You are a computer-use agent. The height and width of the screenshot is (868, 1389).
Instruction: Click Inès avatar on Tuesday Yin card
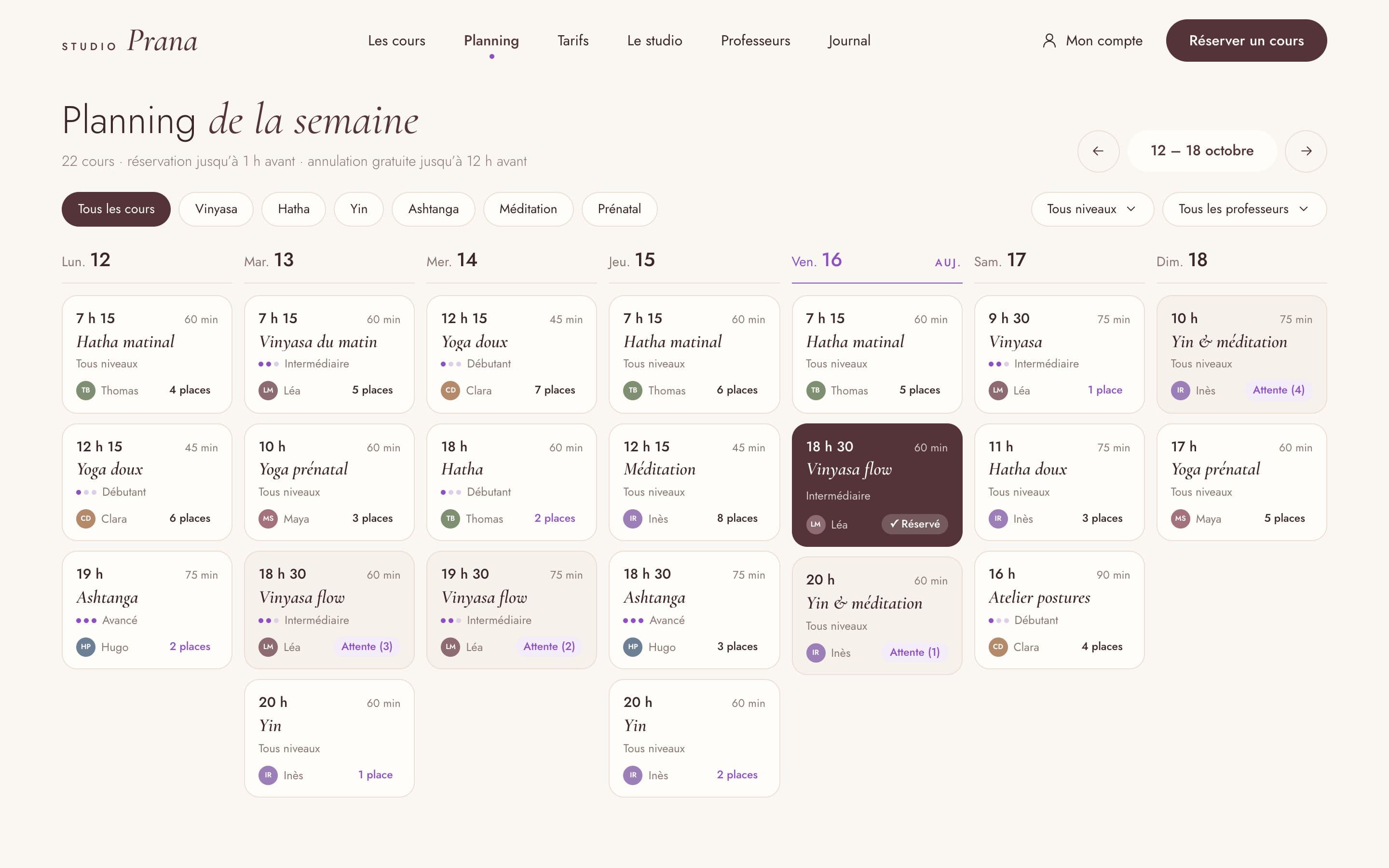click(x=268, y=775)
